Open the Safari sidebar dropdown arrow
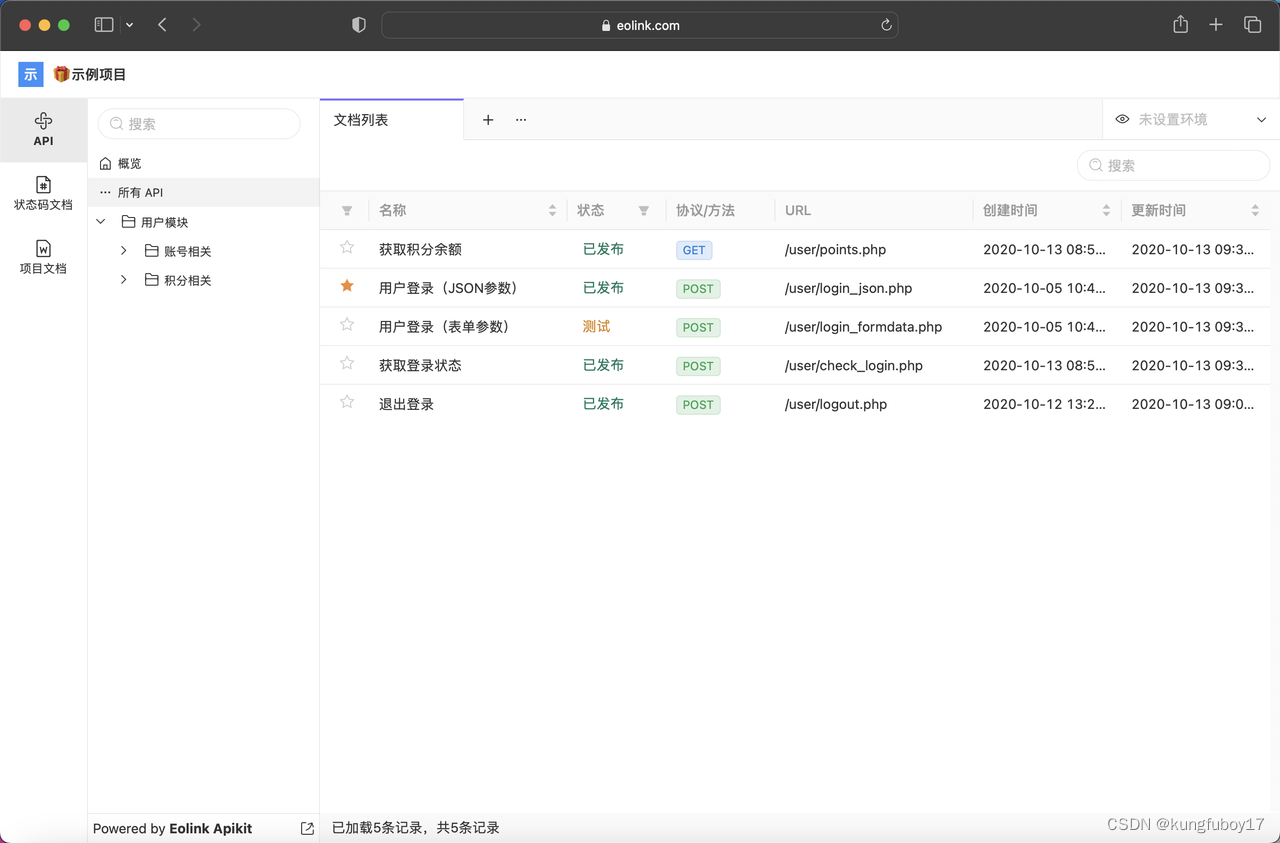This screenshot has width=1280, height=843. click(129, 25)
